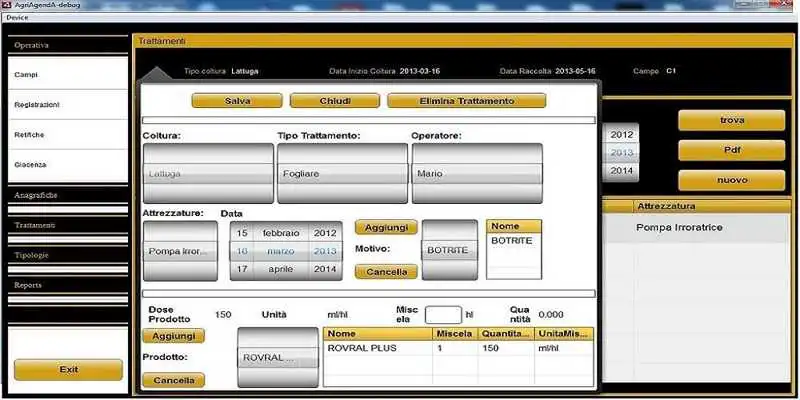The width and height of the screenshot is (800, 400).
Task: Click Cancella button under Motivo
Action: click(x=385, y=272)
